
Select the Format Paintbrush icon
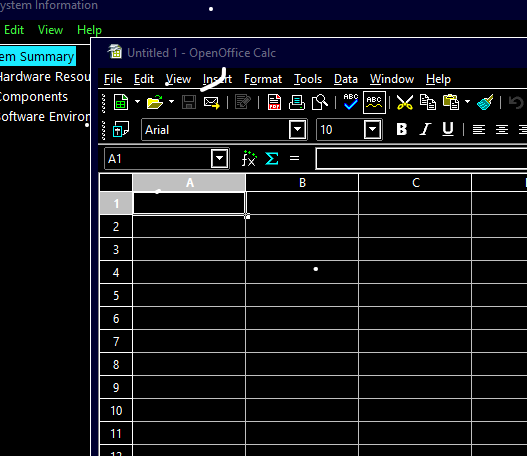click(485, 102)
